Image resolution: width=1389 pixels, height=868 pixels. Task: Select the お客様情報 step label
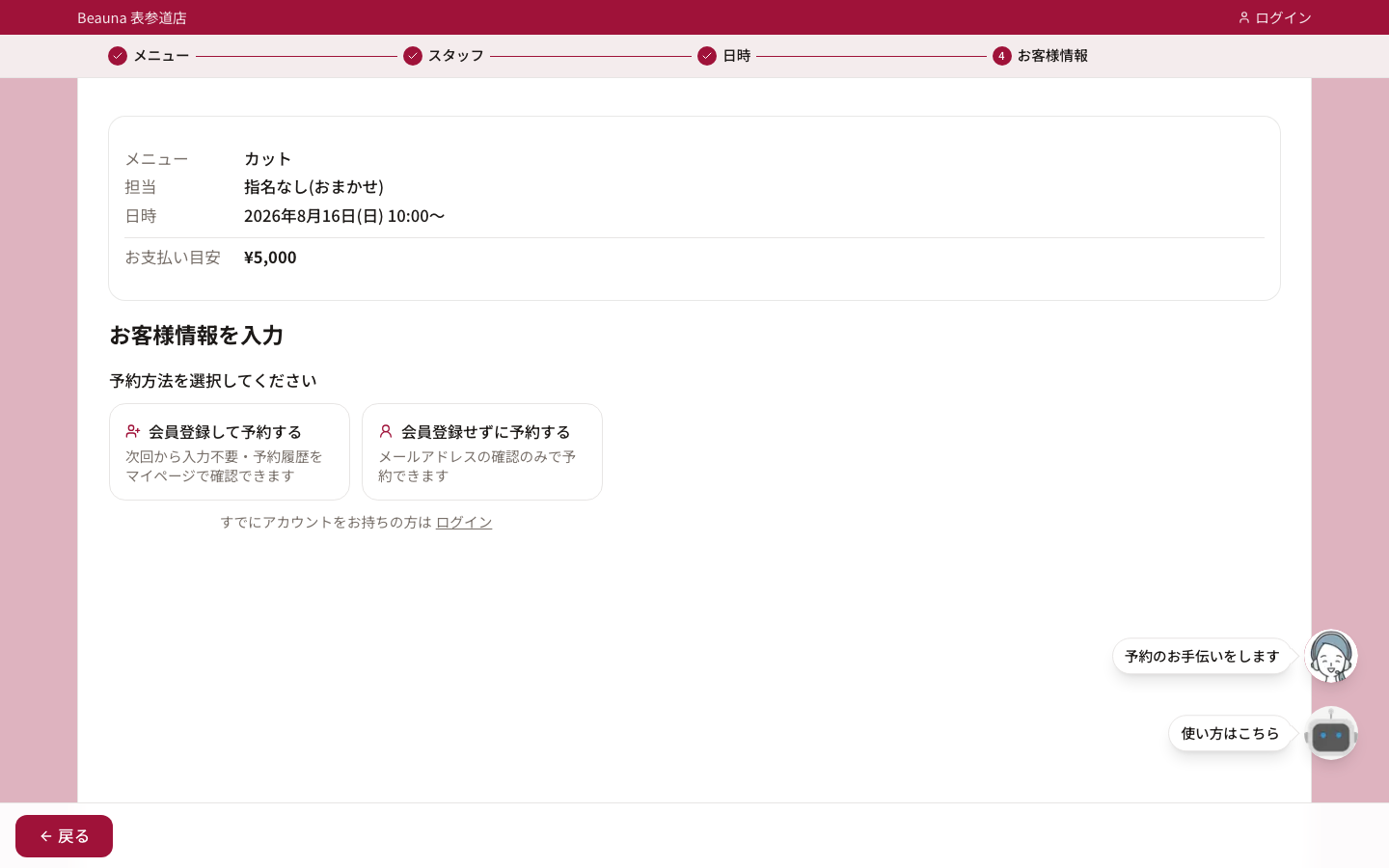[1052, 56]
